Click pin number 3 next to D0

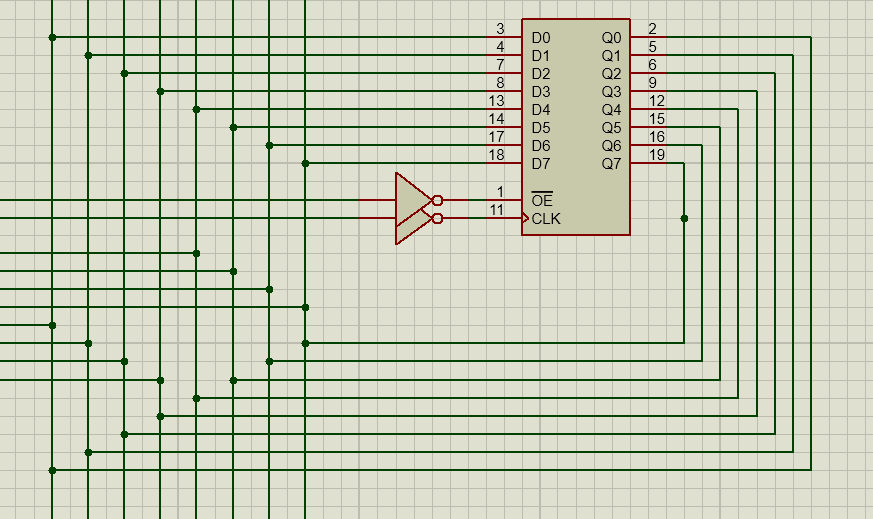[x=500, y=28]
